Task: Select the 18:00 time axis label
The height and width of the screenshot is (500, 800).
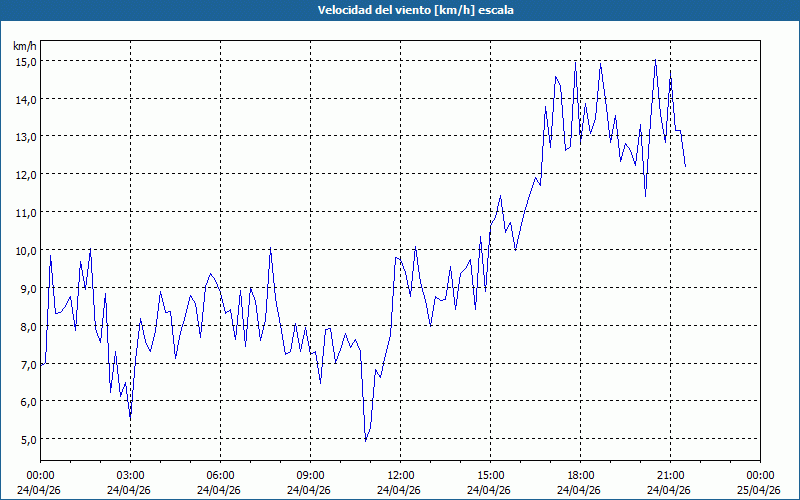Action: click(x=580, y=475)
